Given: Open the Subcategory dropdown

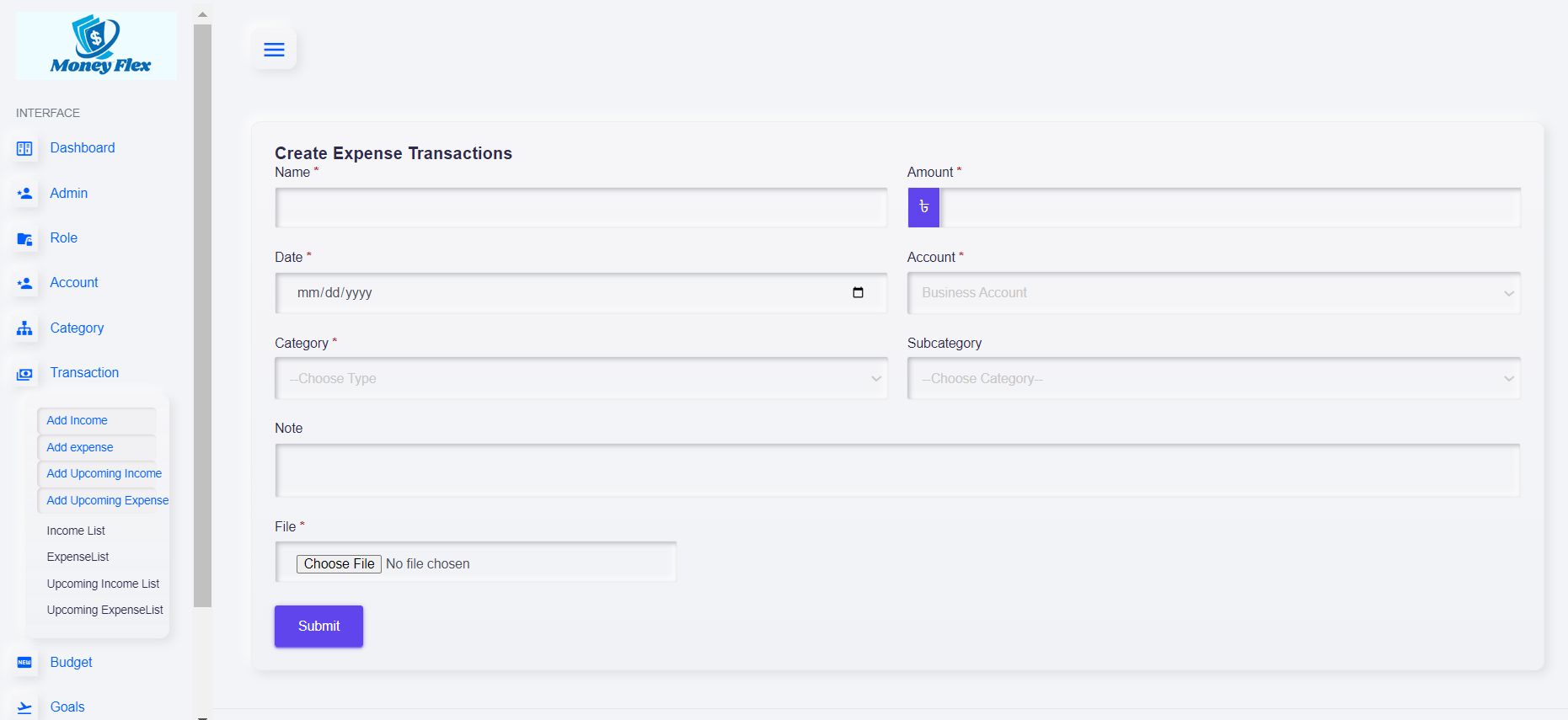Looking at the screenshot, I should point(1213,379).
